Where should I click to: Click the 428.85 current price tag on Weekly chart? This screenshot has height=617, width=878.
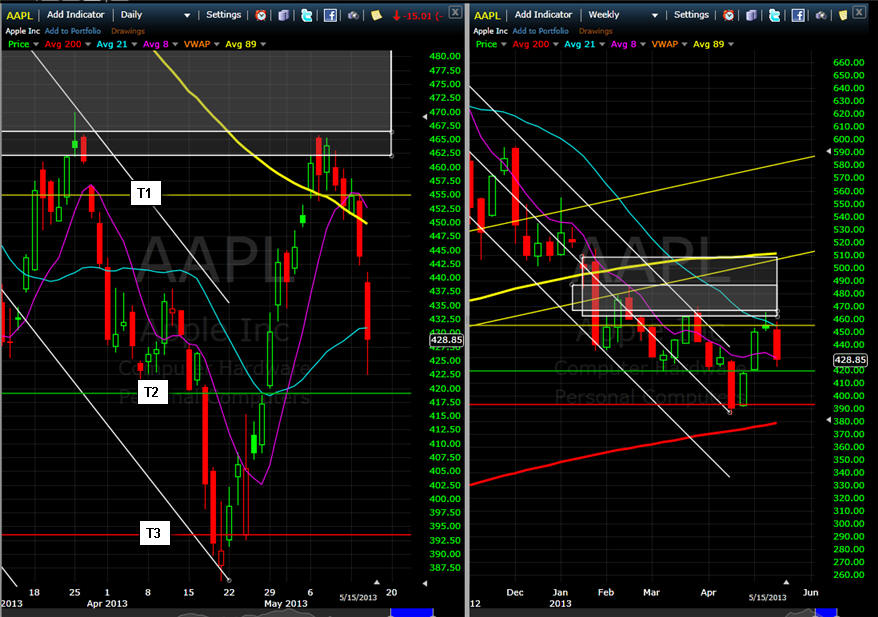(850, 360)
